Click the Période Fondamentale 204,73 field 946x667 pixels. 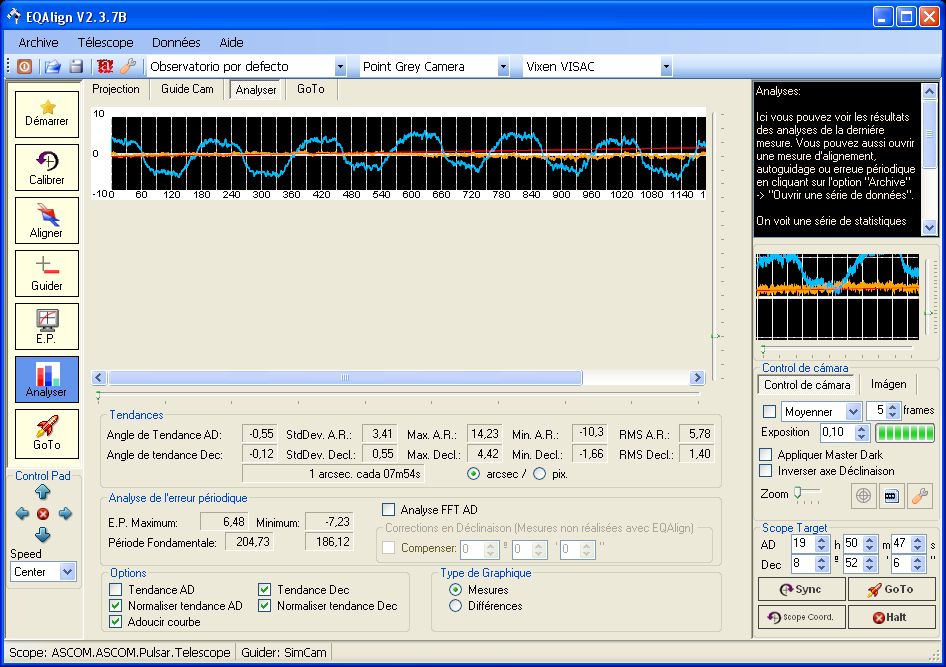click(x=249, y=542)
